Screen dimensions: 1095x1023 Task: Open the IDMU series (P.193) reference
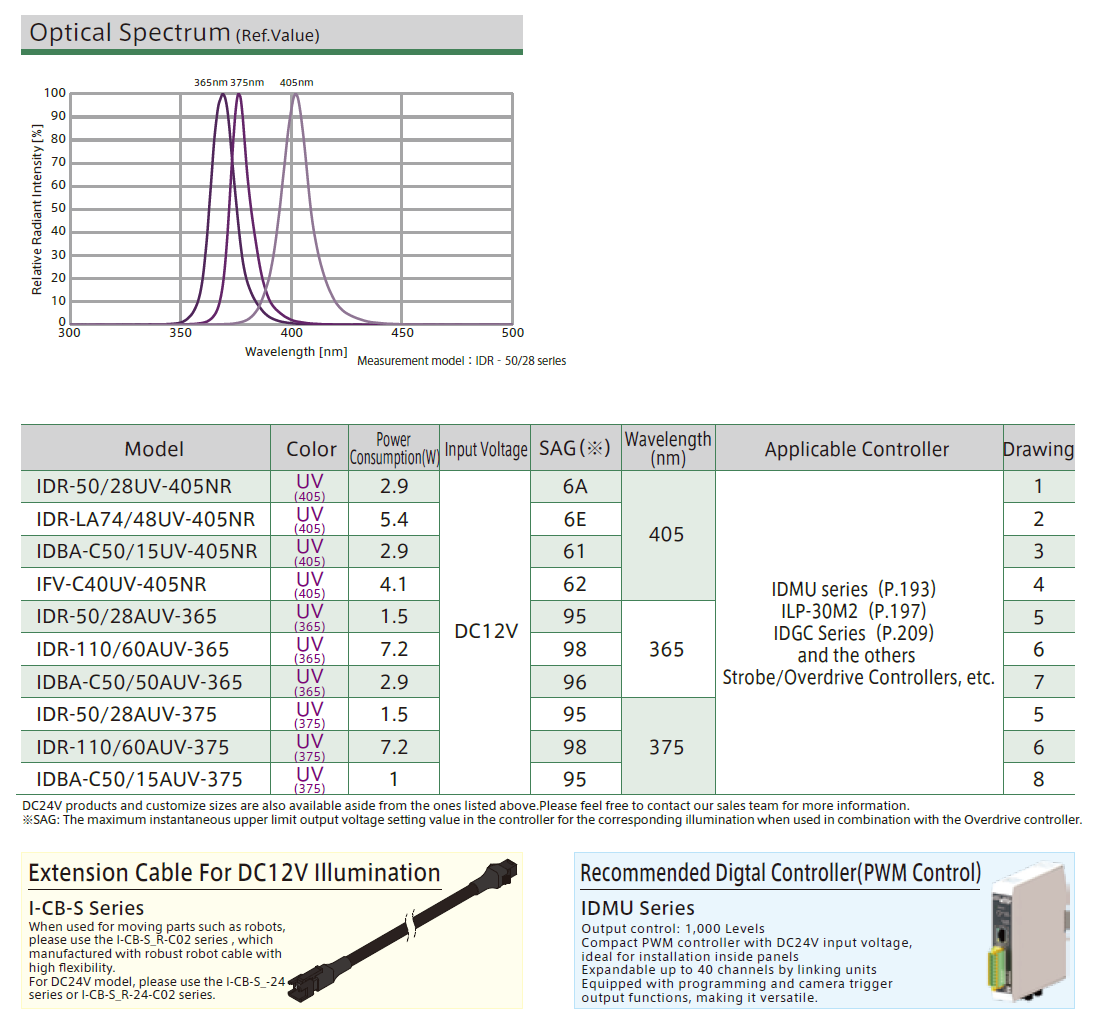click(x=854, y=589)
